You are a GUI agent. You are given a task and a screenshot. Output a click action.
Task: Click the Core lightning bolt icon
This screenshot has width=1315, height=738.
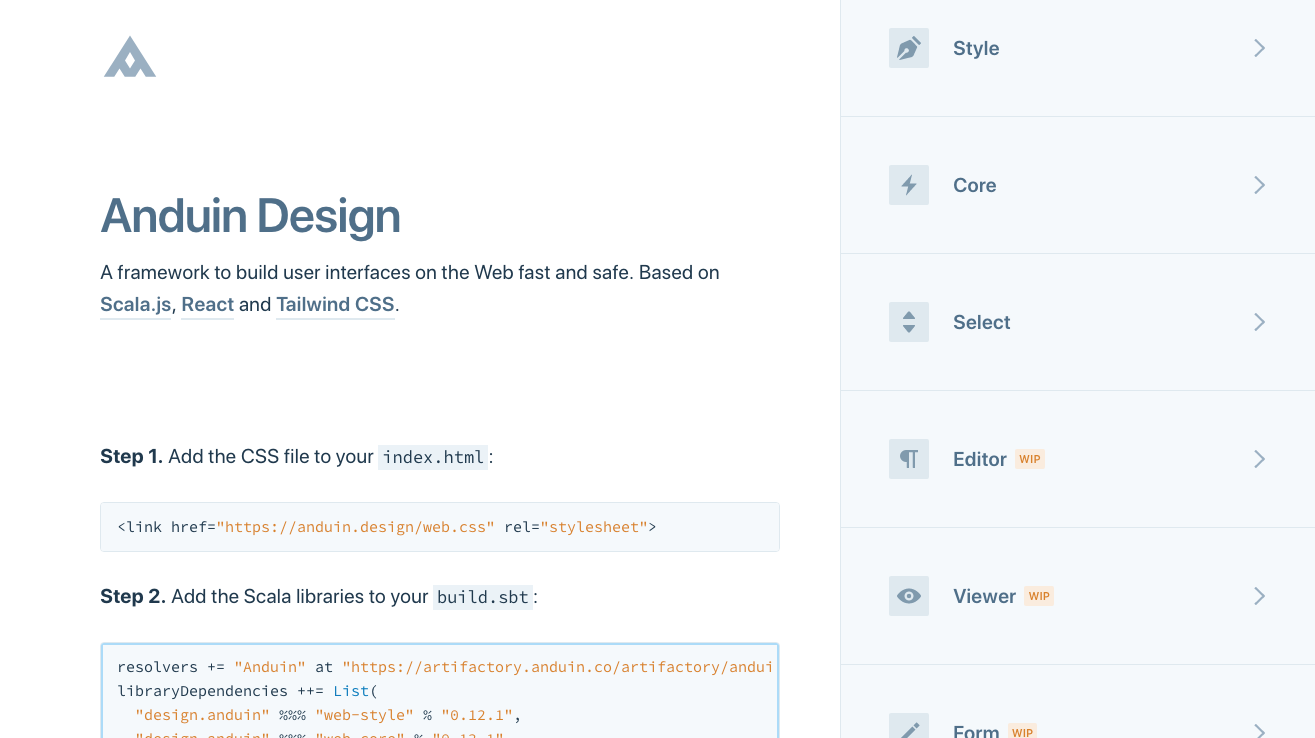coord(909,185)
